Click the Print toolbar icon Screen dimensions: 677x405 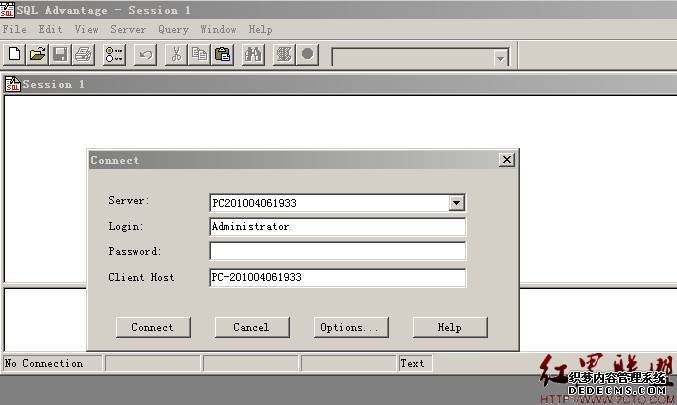tap(83, 55)
